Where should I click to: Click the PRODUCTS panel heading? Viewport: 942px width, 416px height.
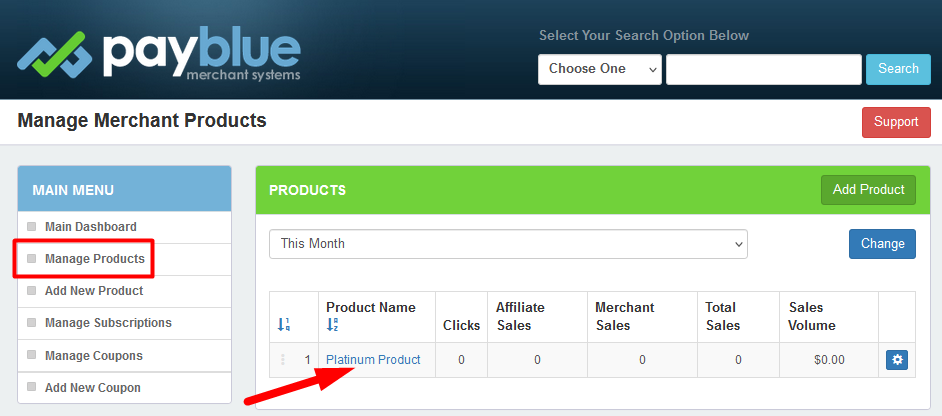[307, 191]
